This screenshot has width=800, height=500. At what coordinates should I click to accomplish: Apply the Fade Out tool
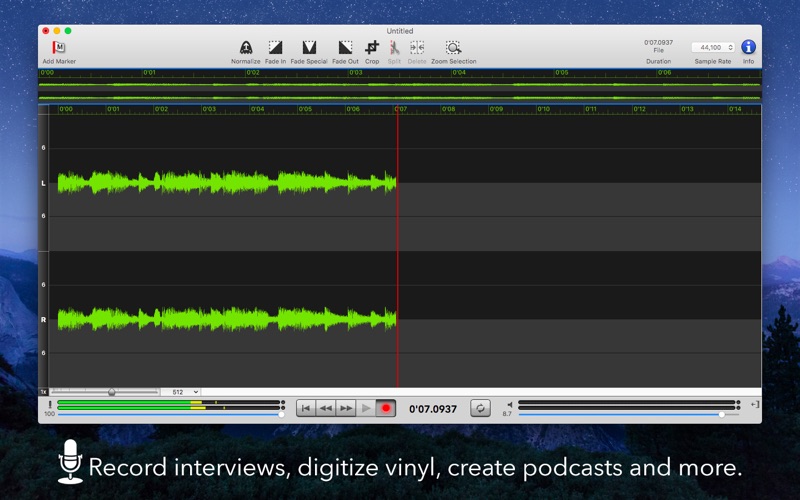coord(345,48)
